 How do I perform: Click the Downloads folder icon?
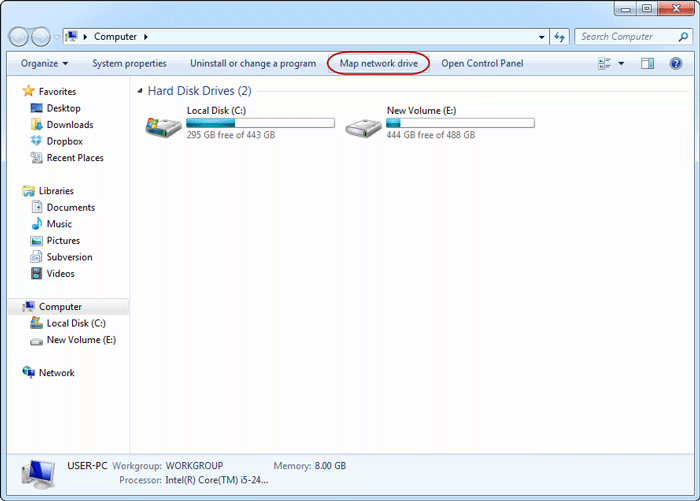click(x=37, y=124)
